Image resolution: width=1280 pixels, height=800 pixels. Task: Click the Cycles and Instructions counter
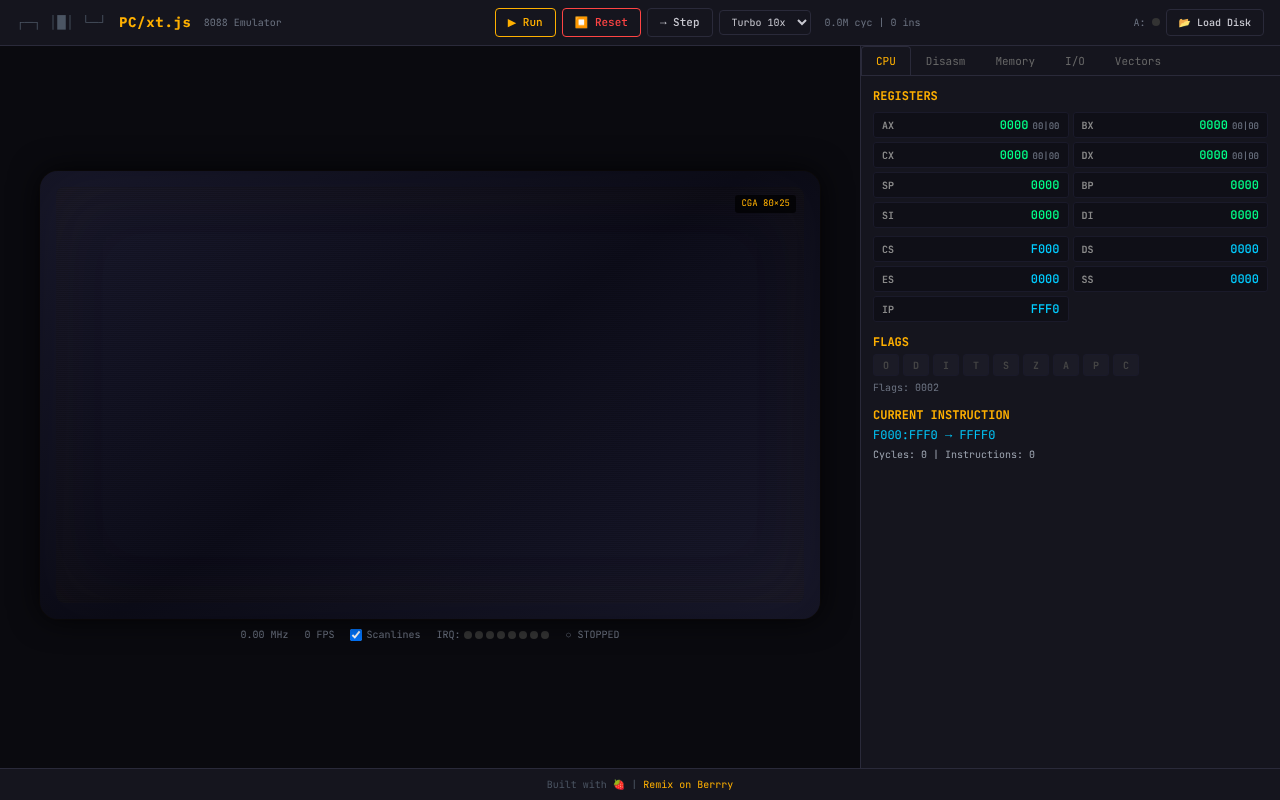click(x=954, y=455)
